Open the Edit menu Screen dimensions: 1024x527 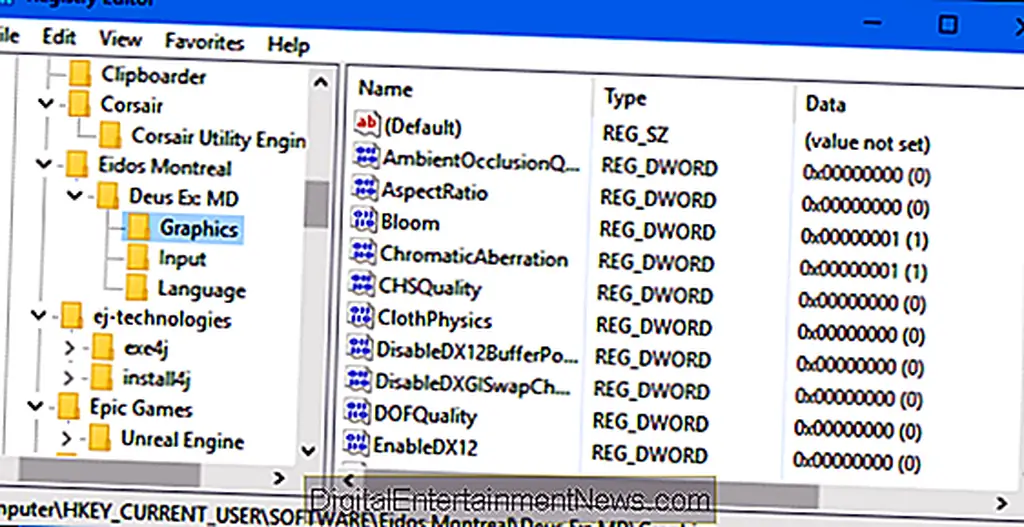59,36
